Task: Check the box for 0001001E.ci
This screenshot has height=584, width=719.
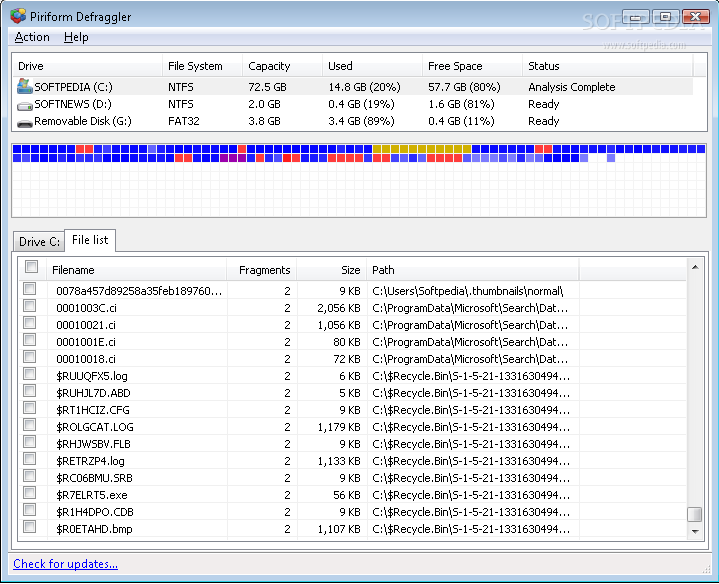Action: [x=30, y=339]
